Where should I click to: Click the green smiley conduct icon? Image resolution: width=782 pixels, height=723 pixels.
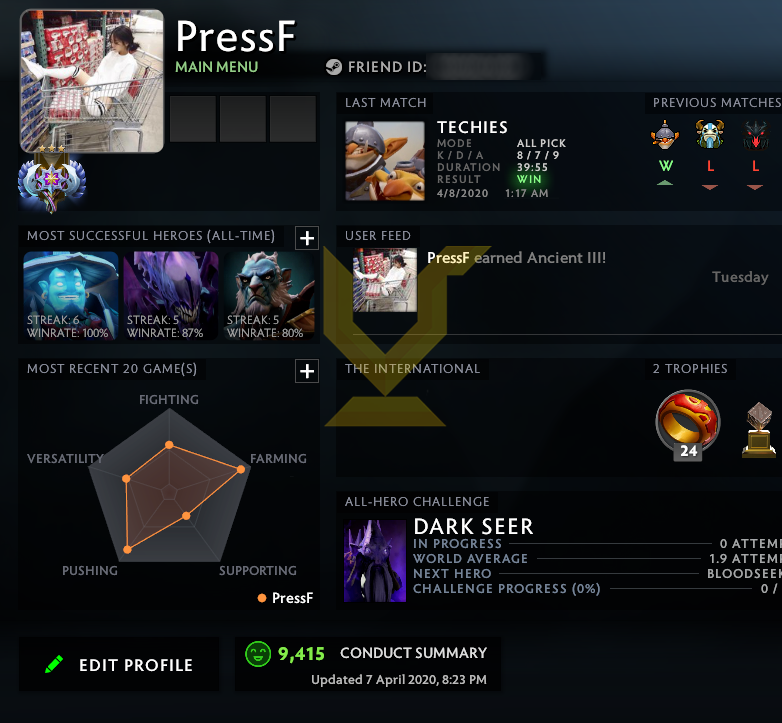[x=258, y=654]
